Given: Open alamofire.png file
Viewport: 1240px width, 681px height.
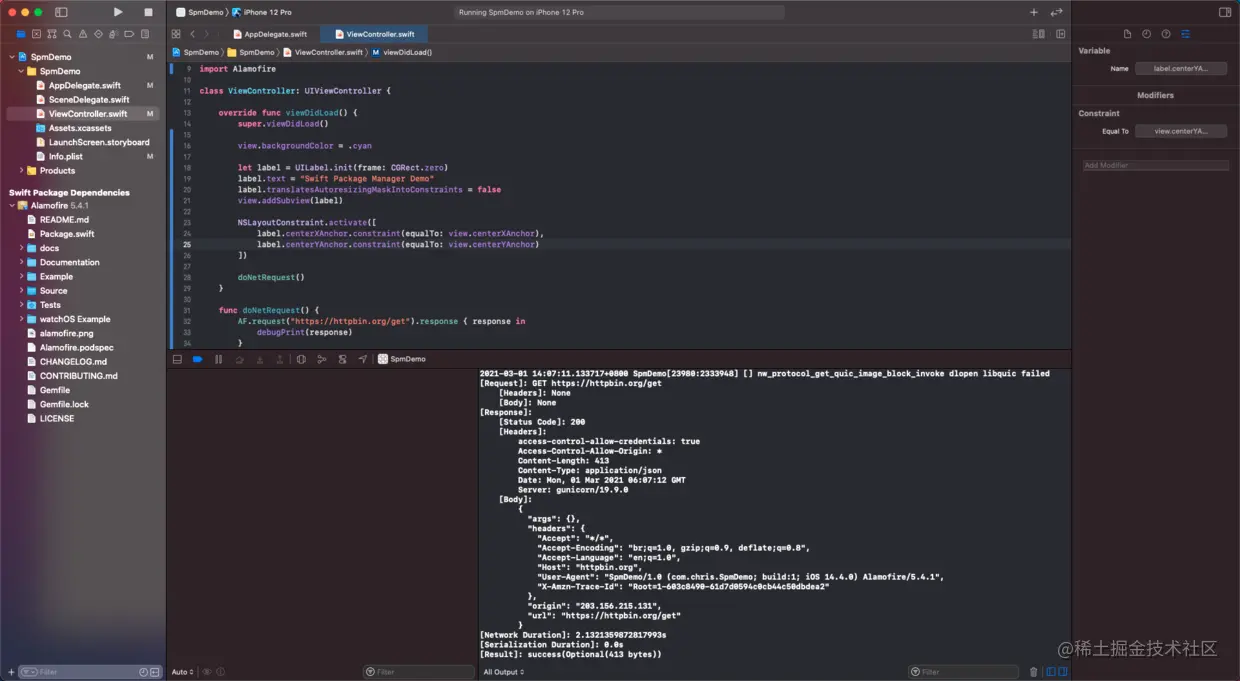Looking at the screenshot, I should pyautogui.click(x=66, y=333).
